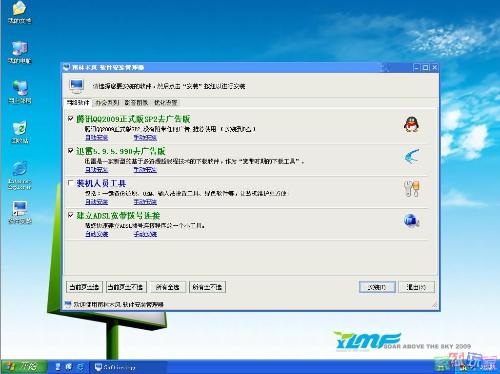Viewport: 500px width, 374px height.
Task: Click the ADSL description line under its title
Action: [145, 226]
